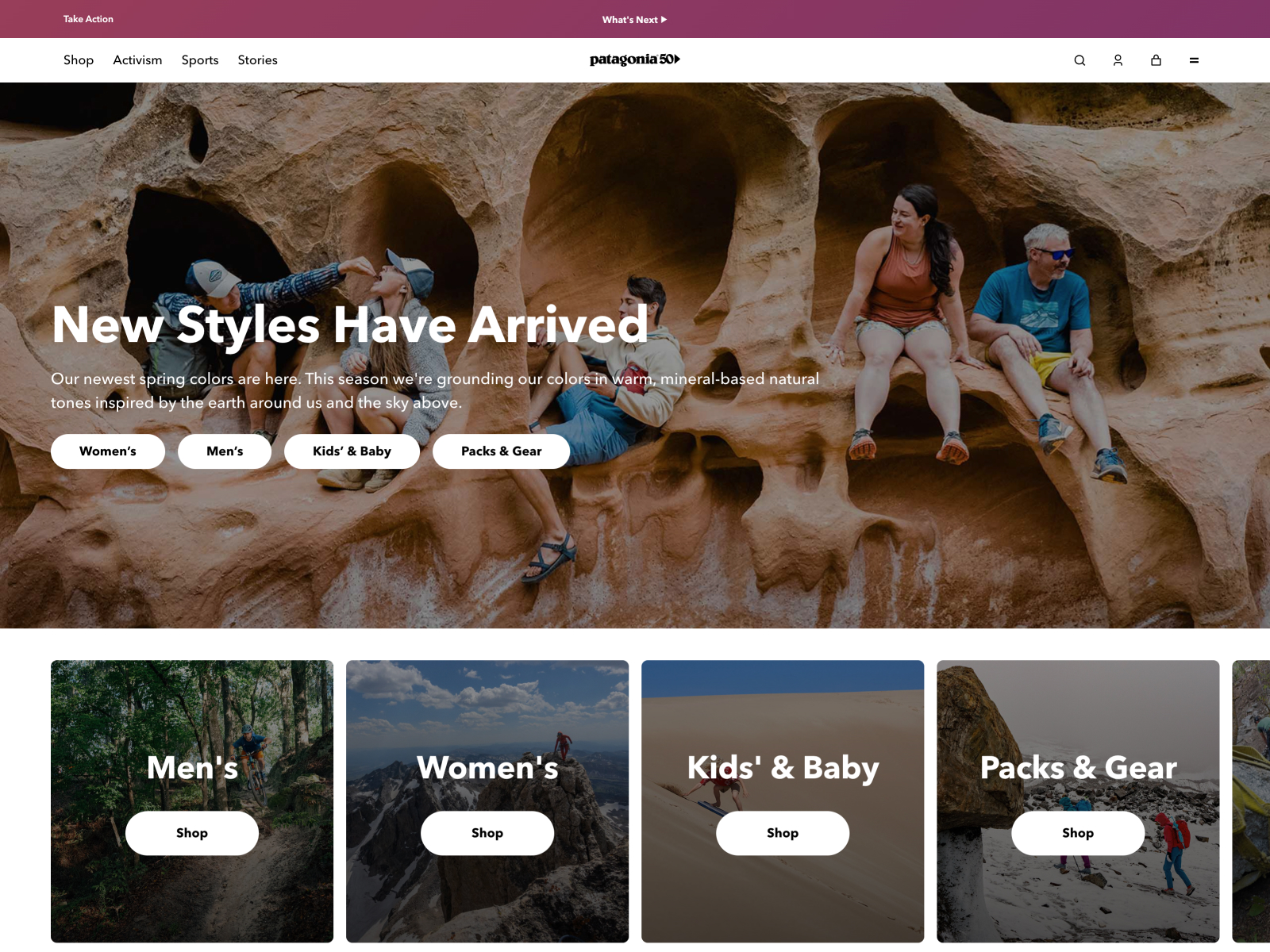Click Shop button on Packs & Gear card
Viewport: 1270px width, 952px height.
[x=1078, y=833]
